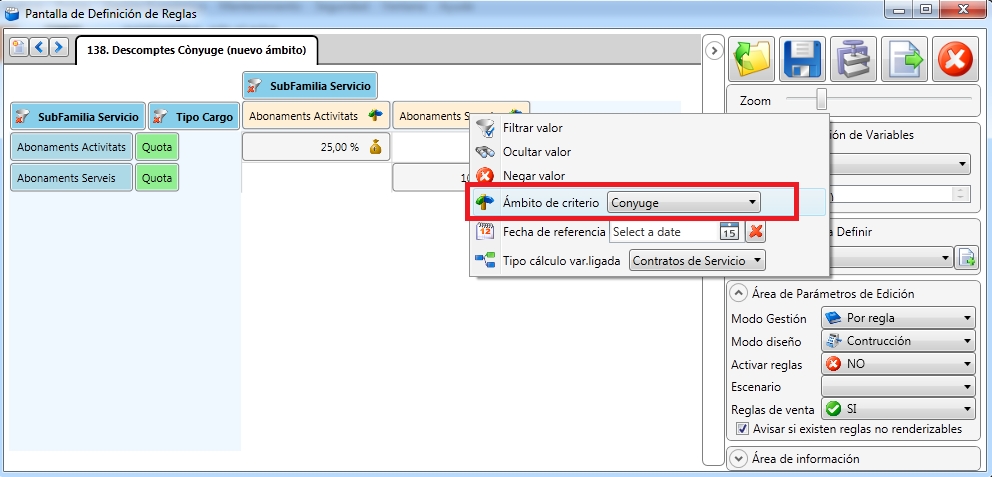The width and height of the screenshot is (992, 477).
Task: Click the Tipo cálculo var.ligada tree icon
Action: [x=485, y=260]
